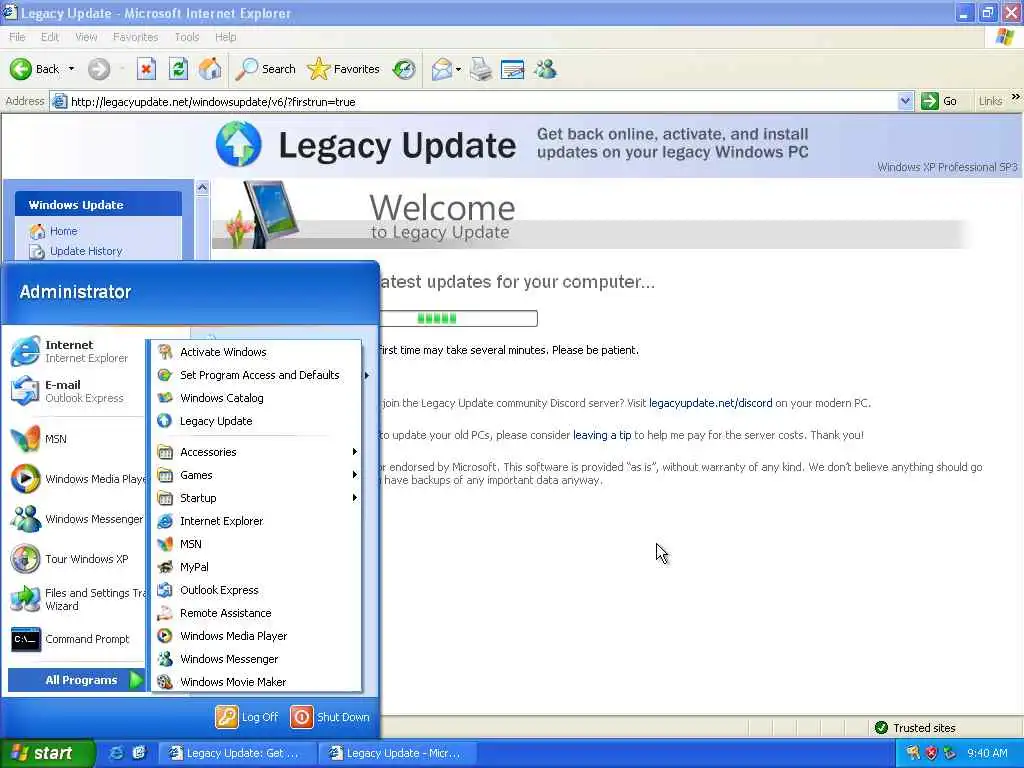Open E-mail Outlook Express from the start menu
Viewport: 1024px width, 768px height.
coord(74,391)
